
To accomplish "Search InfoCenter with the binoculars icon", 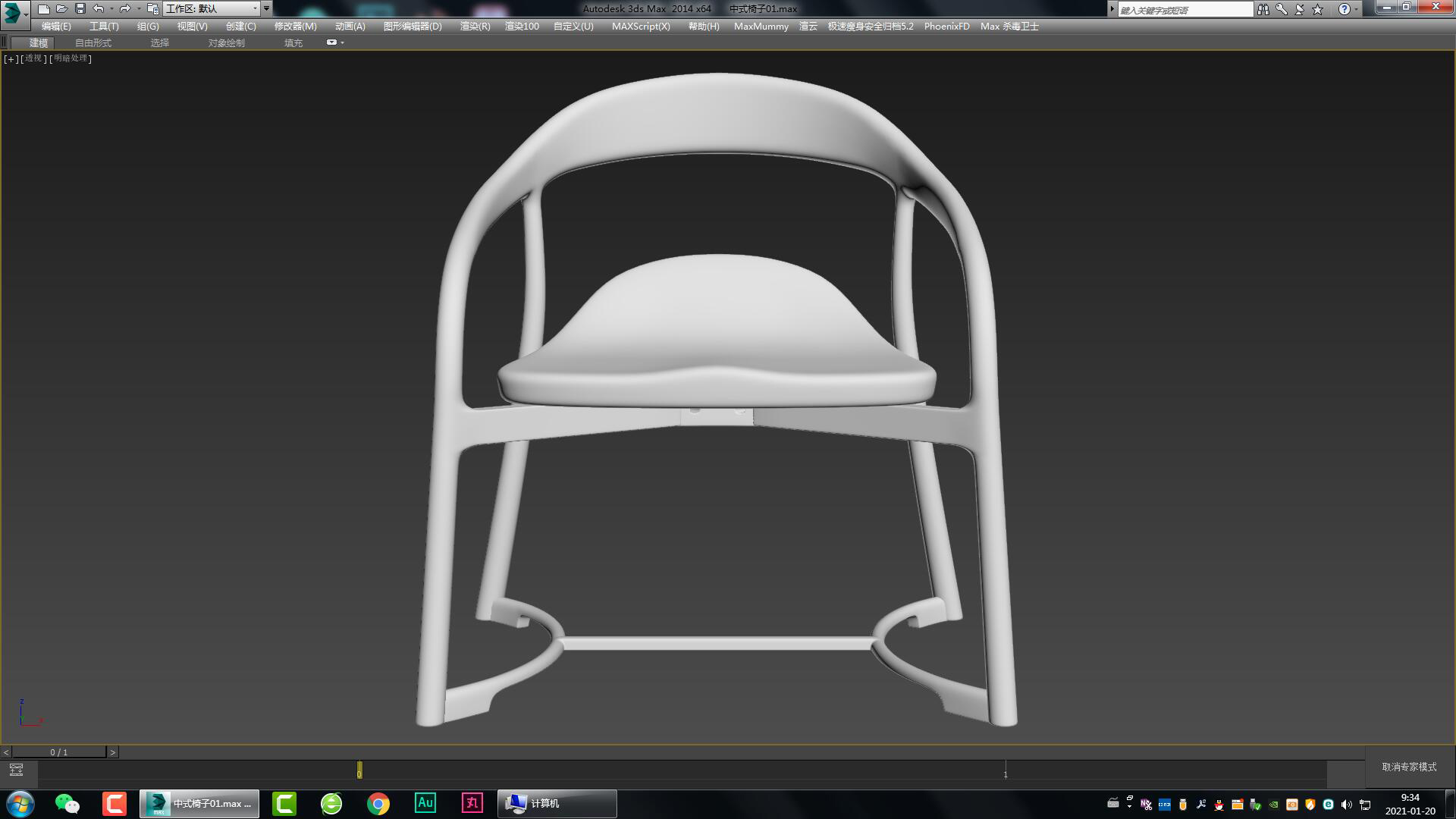I will click(x=1263, y=8).
